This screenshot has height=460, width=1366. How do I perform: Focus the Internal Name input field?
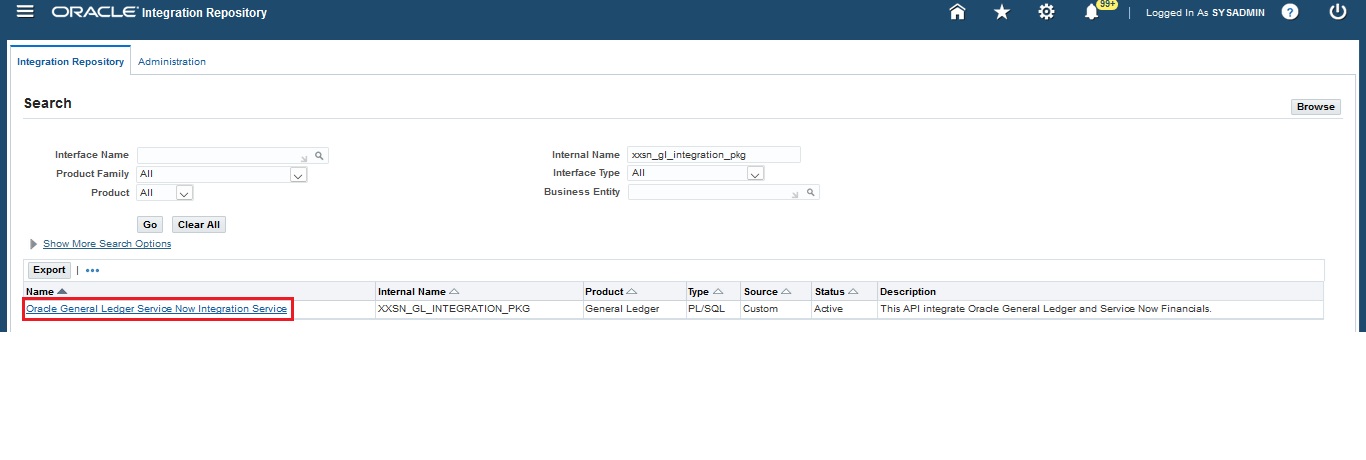(714, 155)
